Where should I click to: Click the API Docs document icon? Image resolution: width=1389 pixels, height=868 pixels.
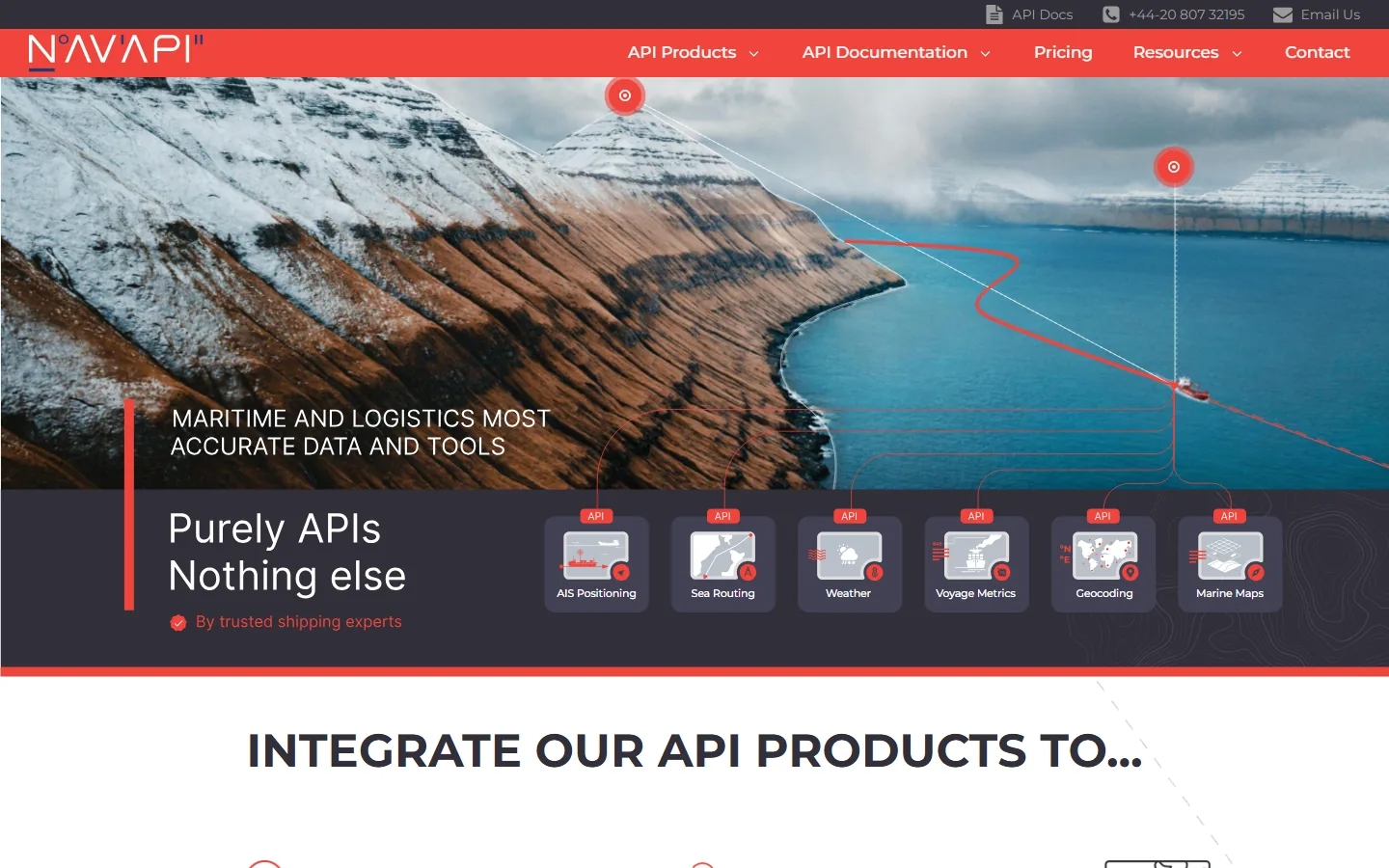tap(994, 14)
